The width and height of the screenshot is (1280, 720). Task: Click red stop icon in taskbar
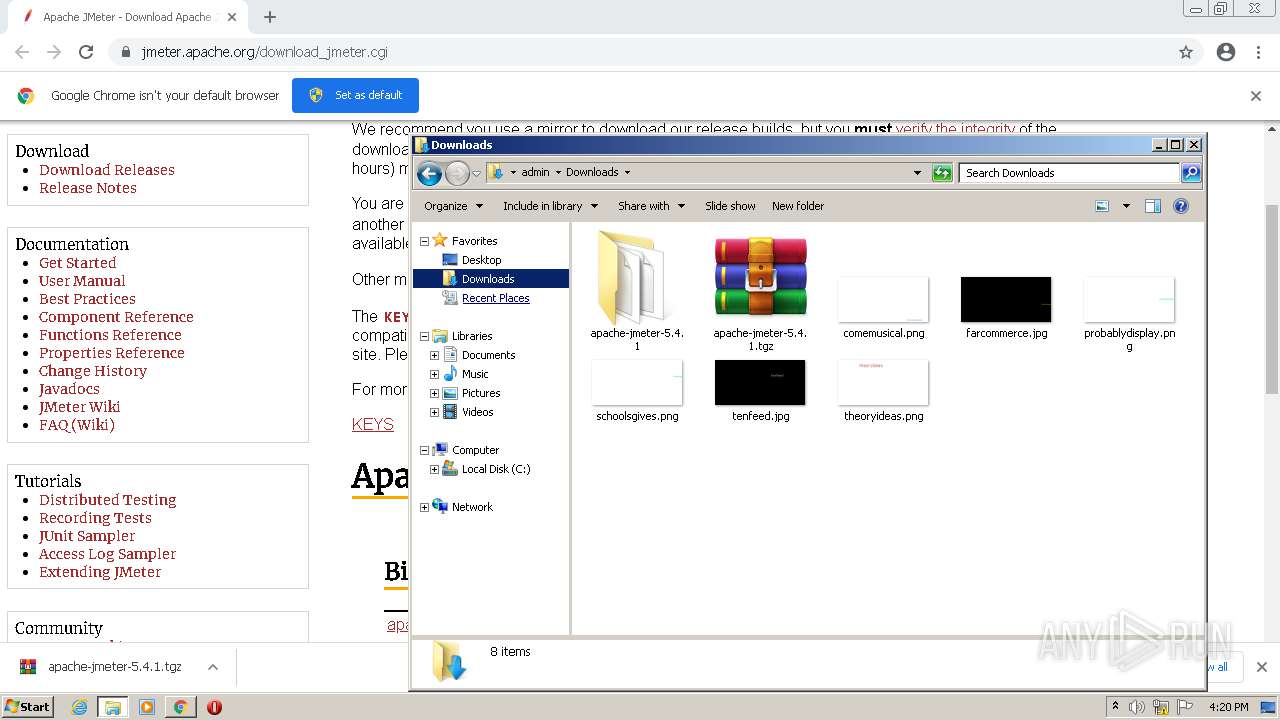pyautogui.click(x=214, y=707)
